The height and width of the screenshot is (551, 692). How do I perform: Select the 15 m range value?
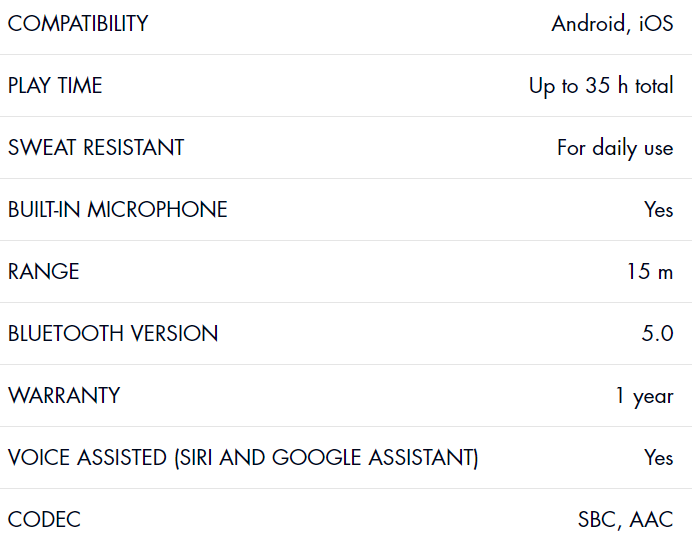pyautogui.click(x=650, y=271)
